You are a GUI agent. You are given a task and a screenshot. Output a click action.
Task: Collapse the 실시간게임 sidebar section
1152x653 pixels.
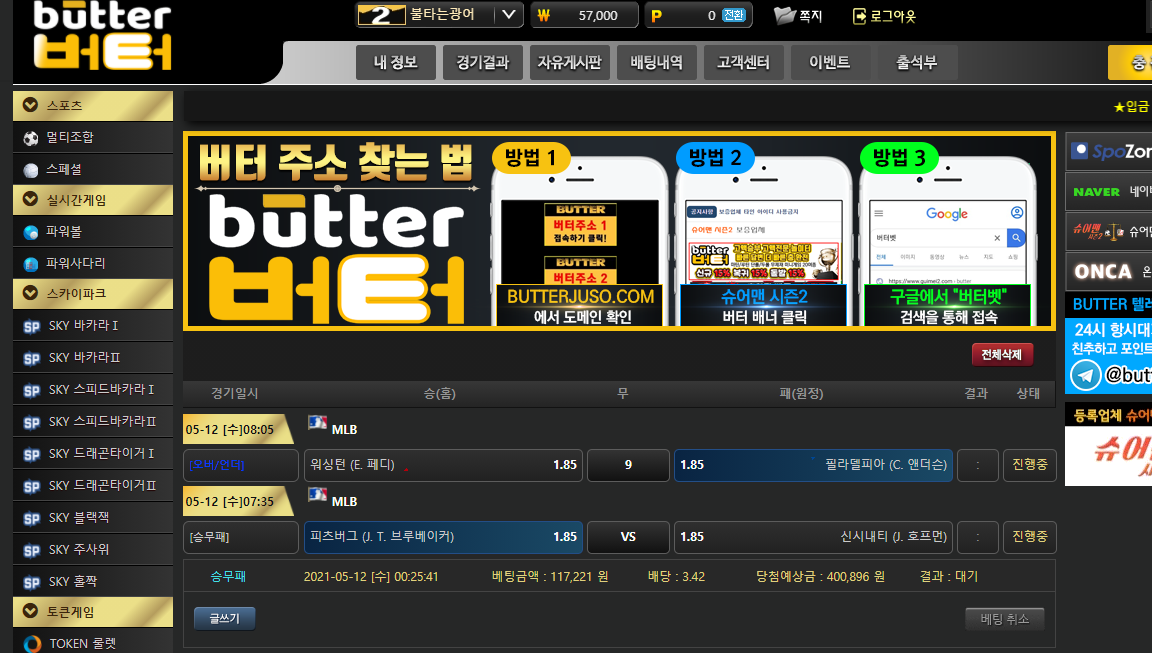[30, 200]
